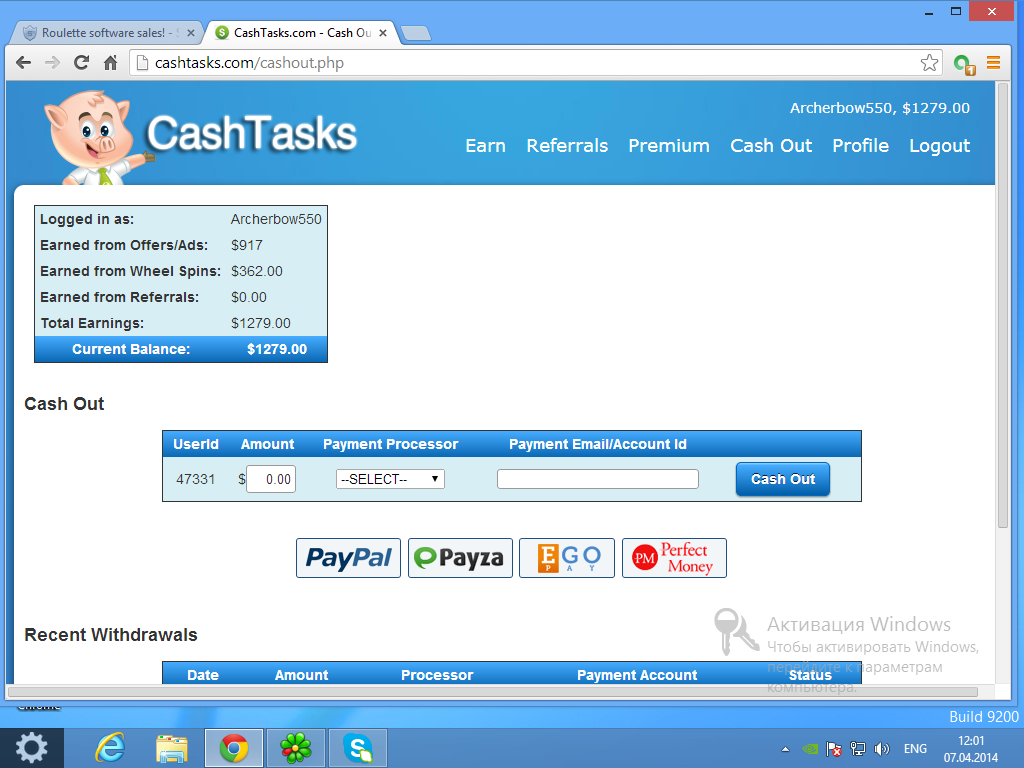Click the UserId value 47331
The height and width of the screenshot is (768, 1024).
coord(195,479)
